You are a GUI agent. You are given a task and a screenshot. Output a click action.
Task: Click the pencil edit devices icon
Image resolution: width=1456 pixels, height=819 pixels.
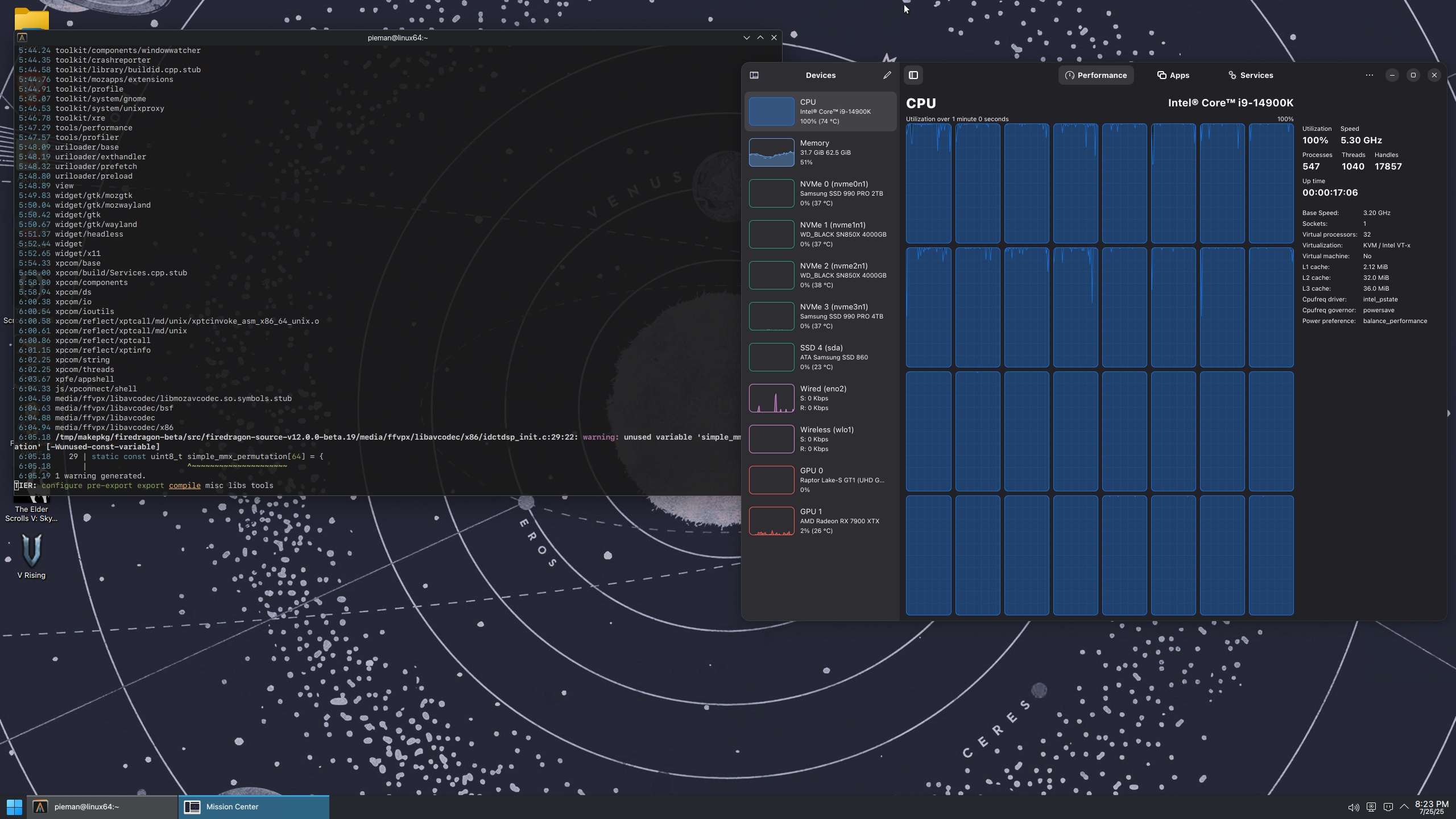[x=887, y=75]
